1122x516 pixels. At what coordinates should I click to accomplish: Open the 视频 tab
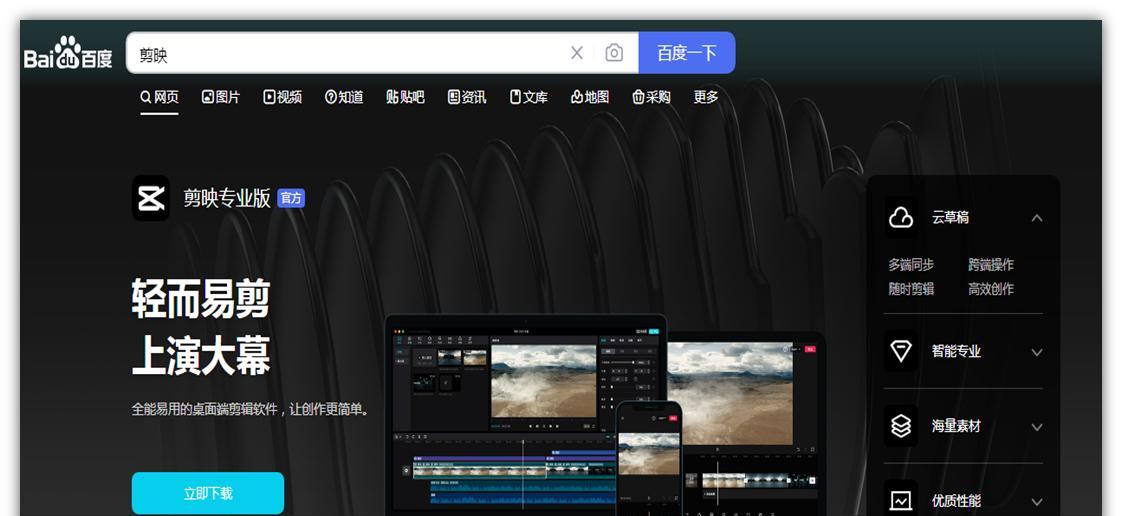(x=283, y=97)
